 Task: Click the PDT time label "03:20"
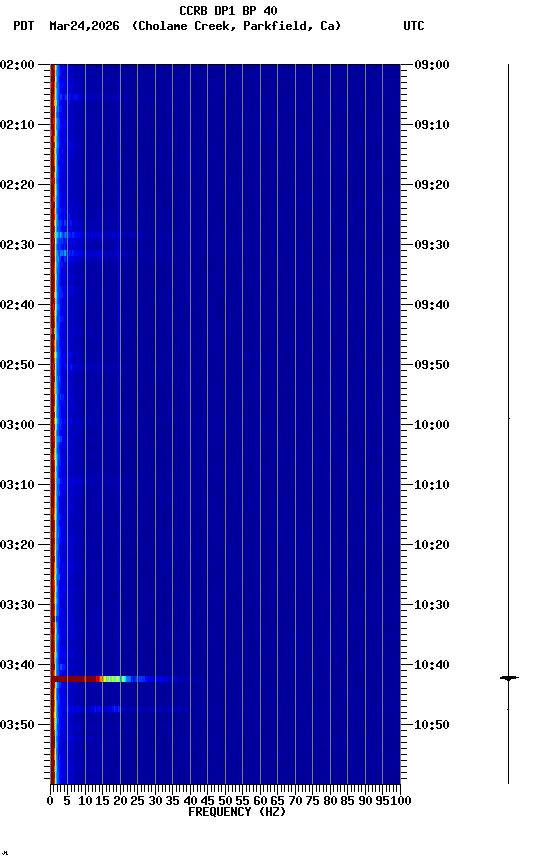[x=17, y=545]
